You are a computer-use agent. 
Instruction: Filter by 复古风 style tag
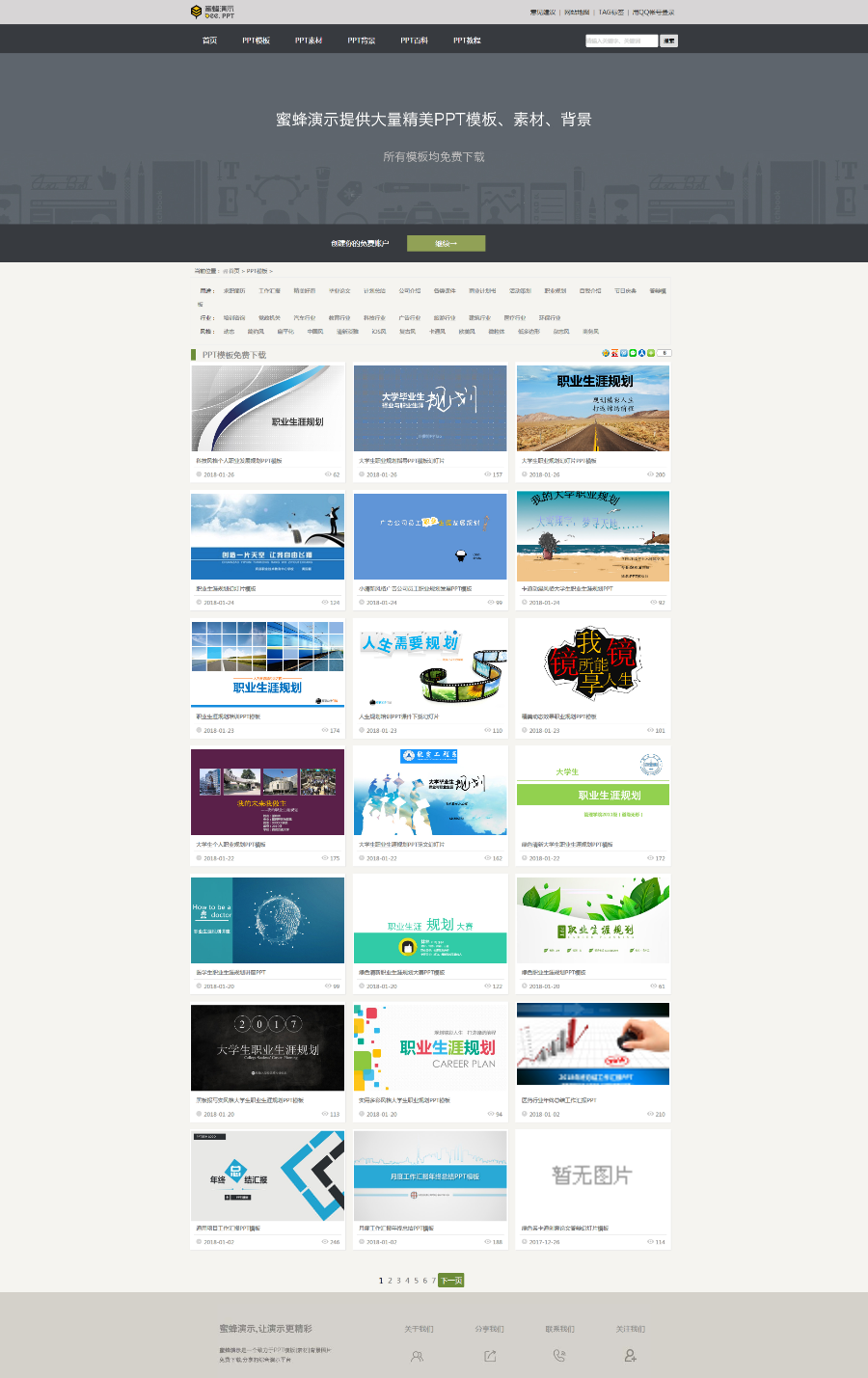coord(407,331)
